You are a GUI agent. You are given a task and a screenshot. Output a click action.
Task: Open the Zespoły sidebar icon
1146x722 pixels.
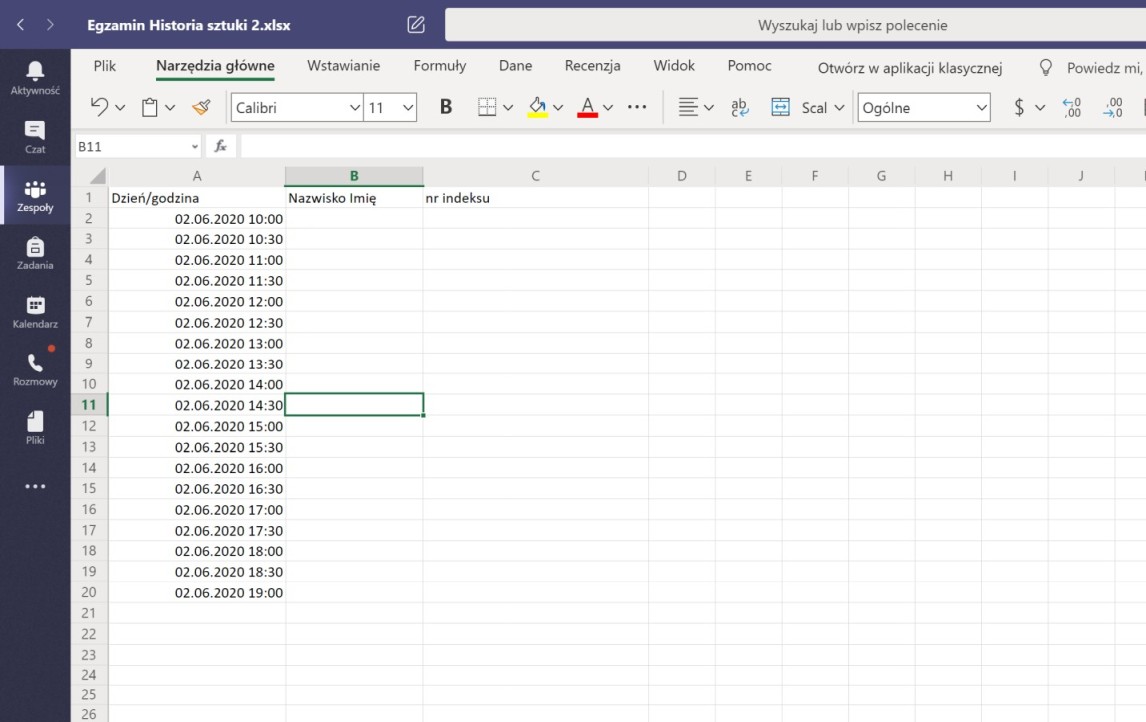(35, 195)
